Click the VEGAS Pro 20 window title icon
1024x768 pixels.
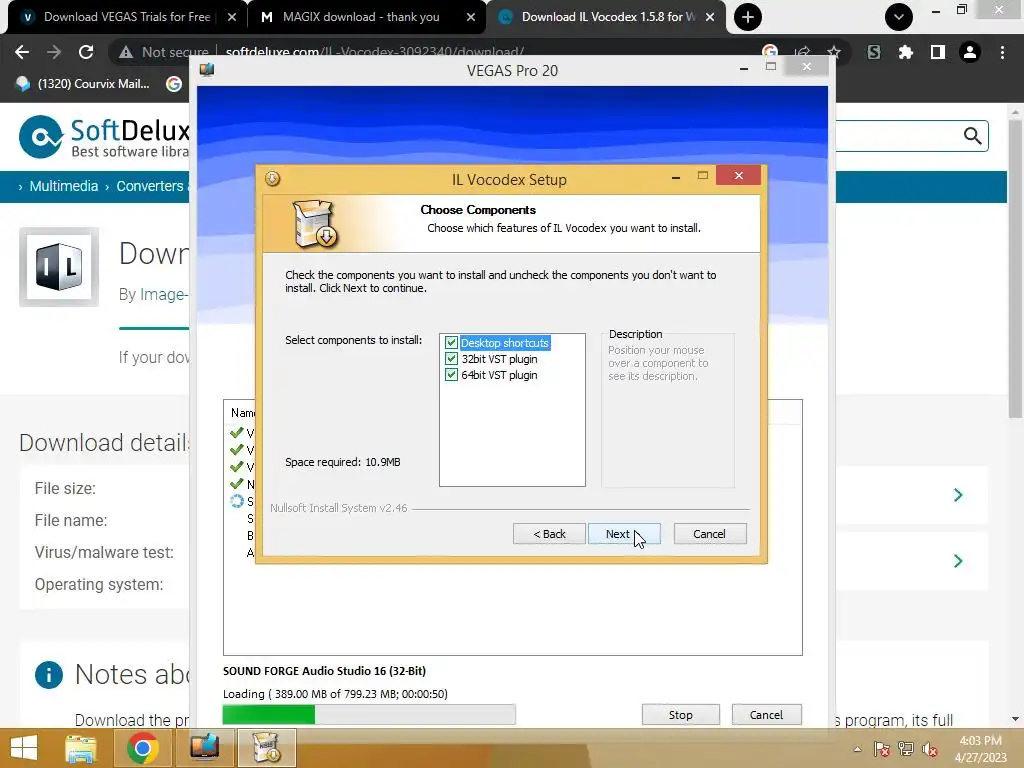pos(207,69)
